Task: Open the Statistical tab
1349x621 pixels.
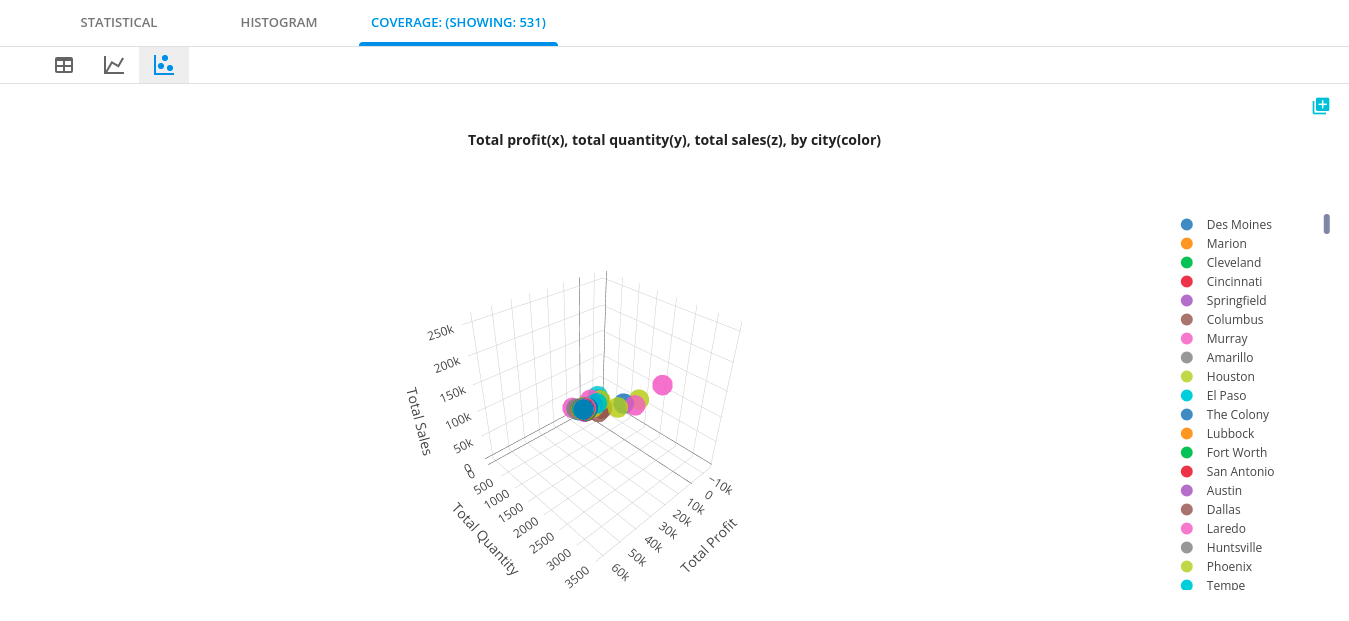Action: pos(119,22)
